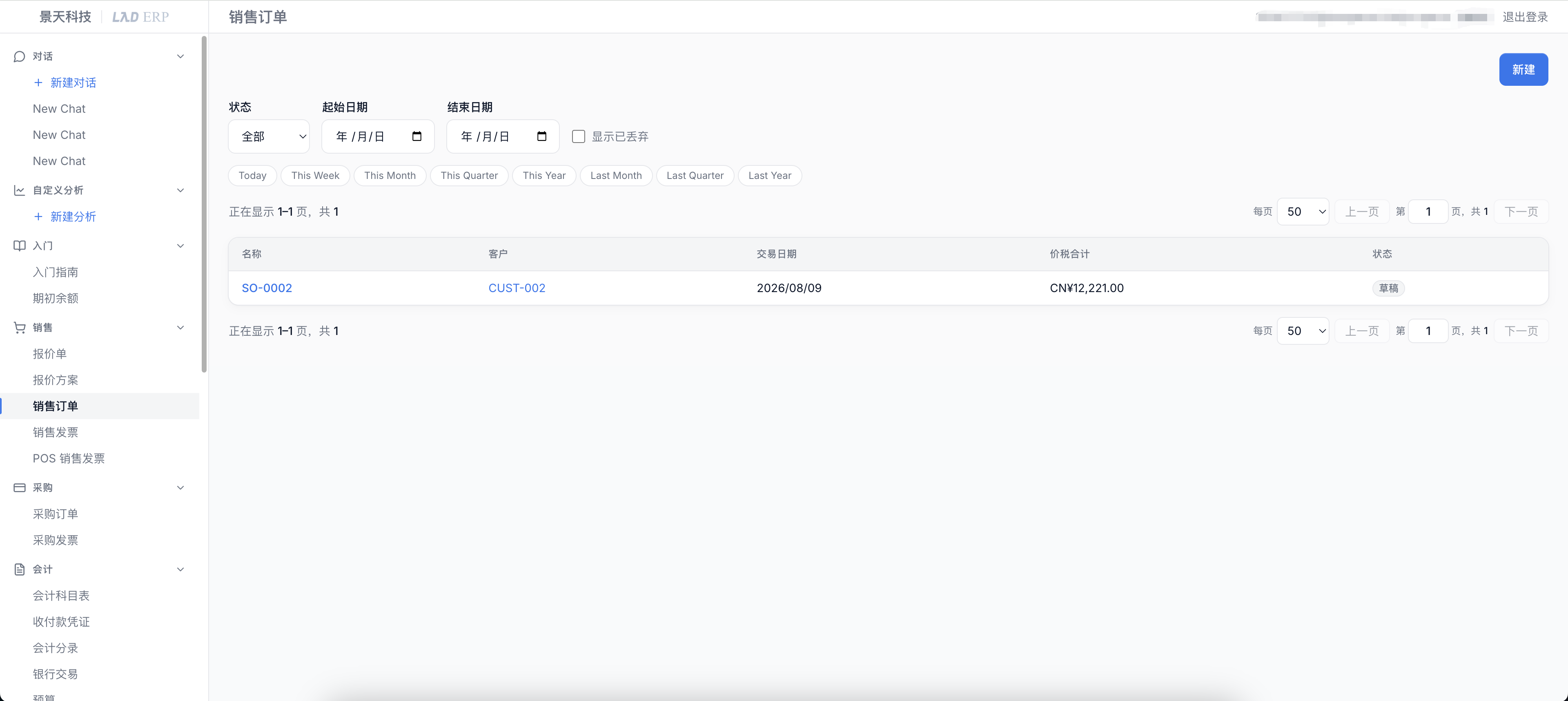Open the SO-0002 order link
Screen dimensions: 1568x701
click(267, 288)
